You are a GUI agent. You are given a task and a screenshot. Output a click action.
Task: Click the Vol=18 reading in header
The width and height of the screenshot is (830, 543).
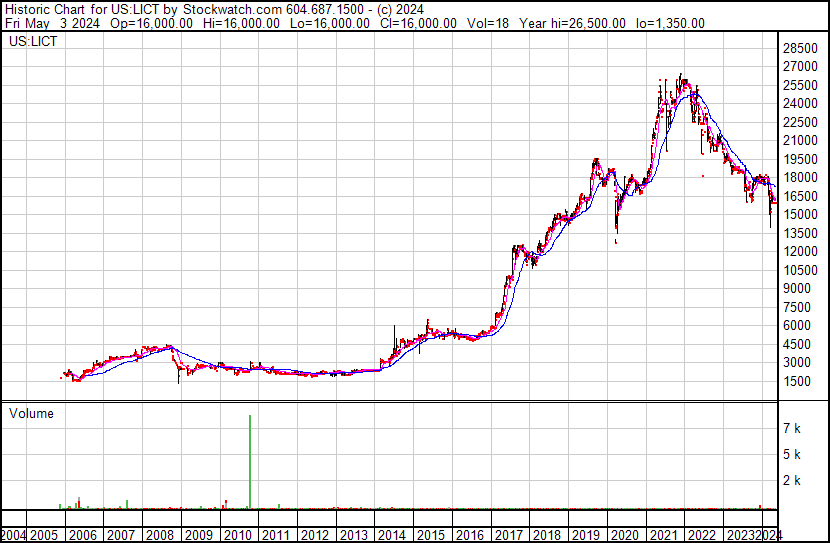point(488,23)
